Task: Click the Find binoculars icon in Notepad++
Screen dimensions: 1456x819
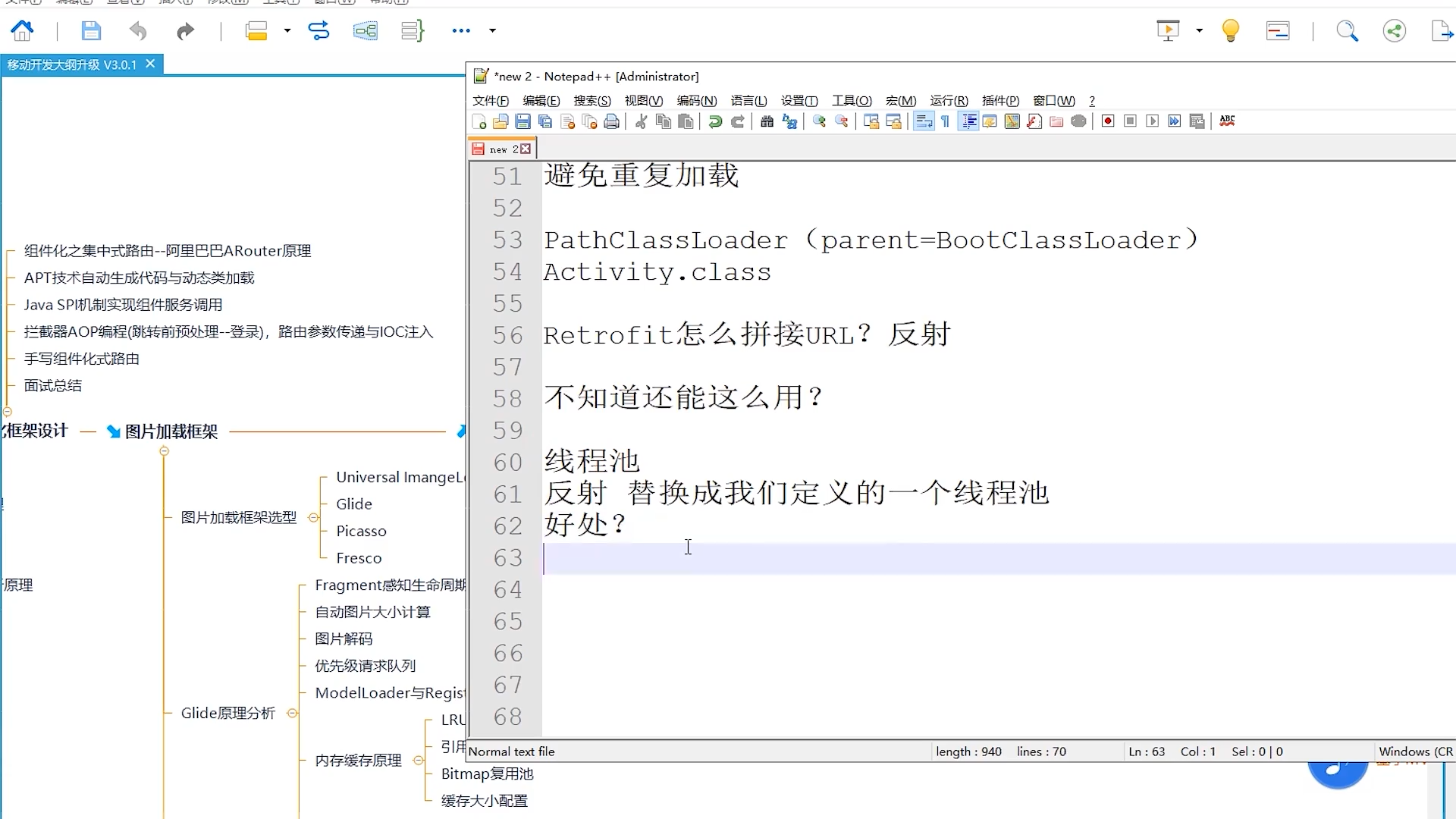Action: click(767, 121)
